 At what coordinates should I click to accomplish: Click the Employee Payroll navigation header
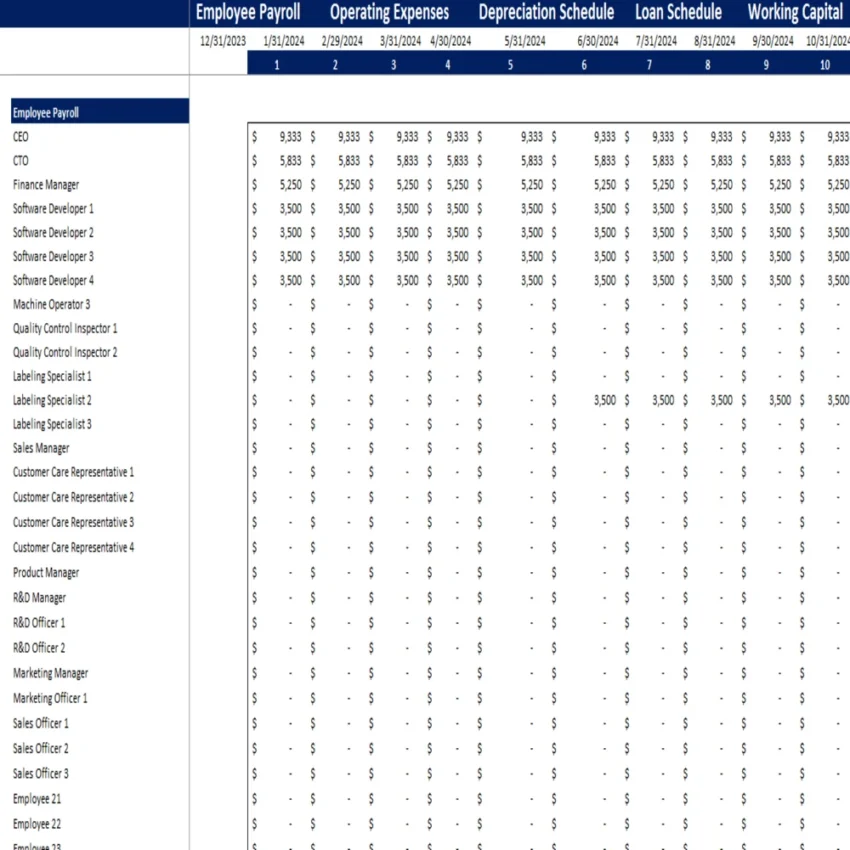[248, 12]
